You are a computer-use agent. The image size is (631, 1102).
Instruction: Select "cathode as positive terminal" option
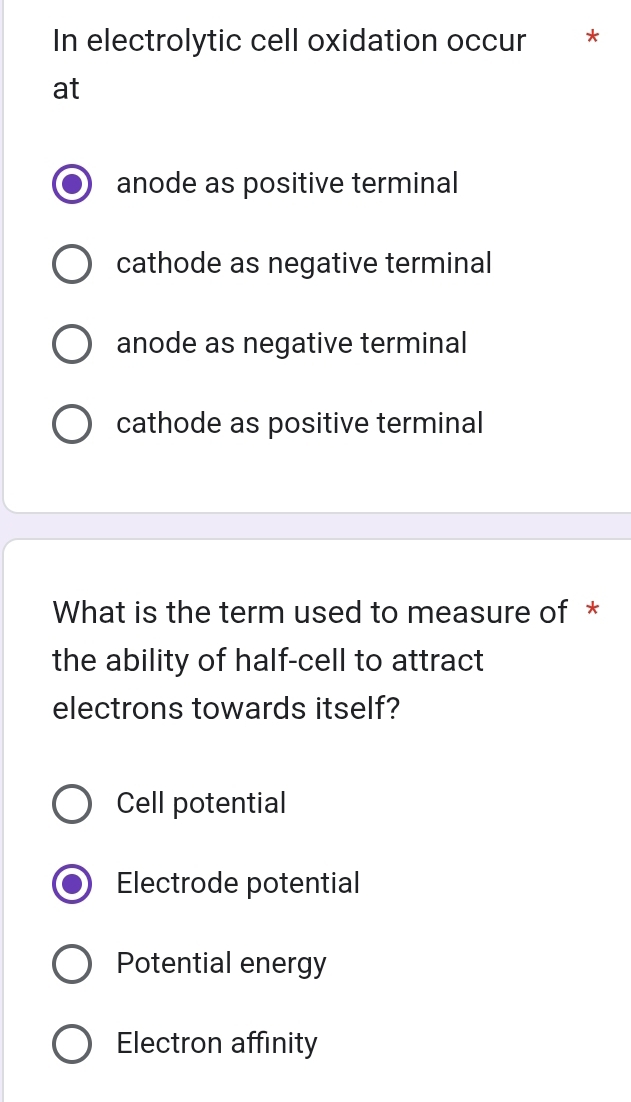click(x=72, y=424)
